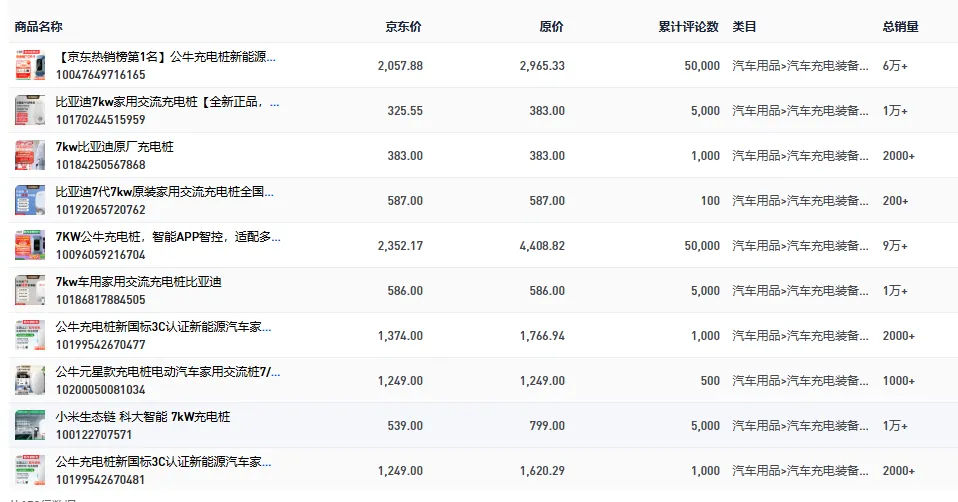Select the 587.00 京东价 cell
The image size is (958, 502).
coord(405,201)
